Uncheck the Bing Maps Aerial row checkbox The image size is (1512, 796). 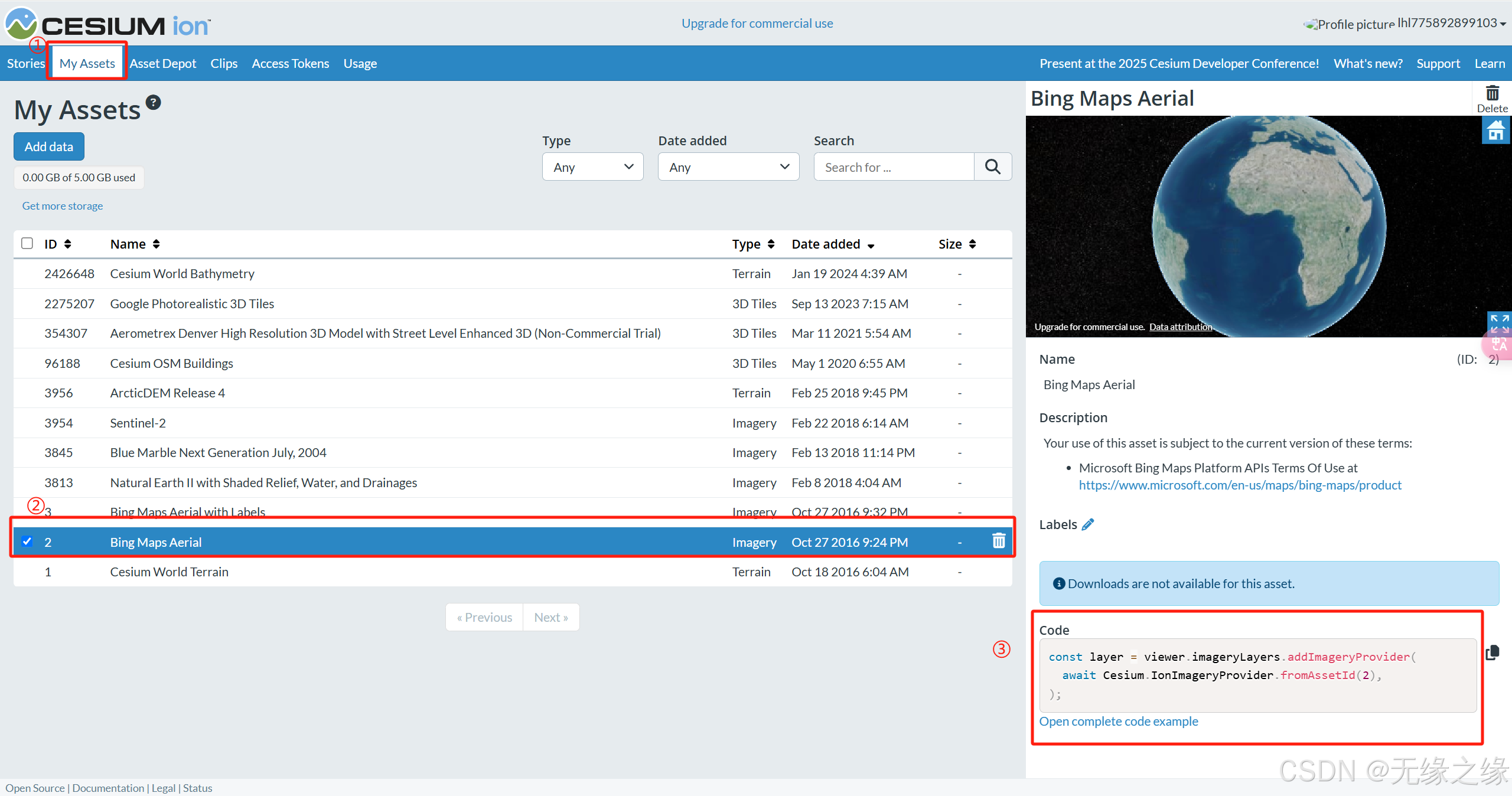pyautogui.click(x=27, y=541)
